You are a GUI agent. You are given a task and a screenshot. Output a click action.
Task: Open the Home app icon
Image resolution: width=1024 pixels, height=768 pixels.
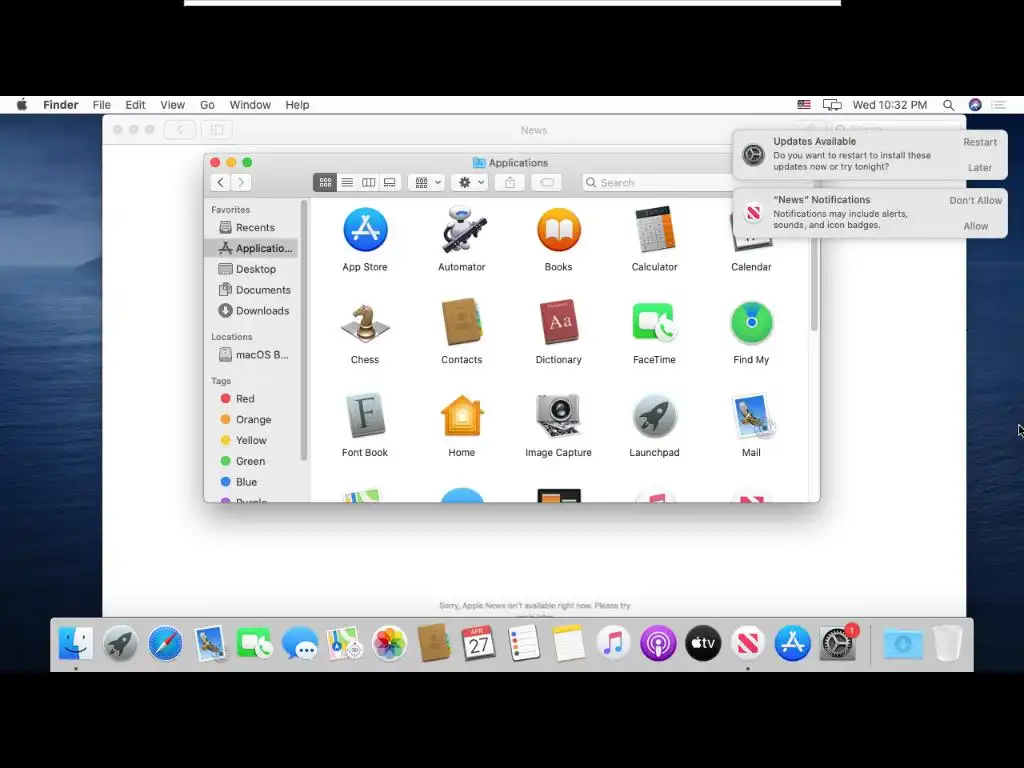coord(462,415)
